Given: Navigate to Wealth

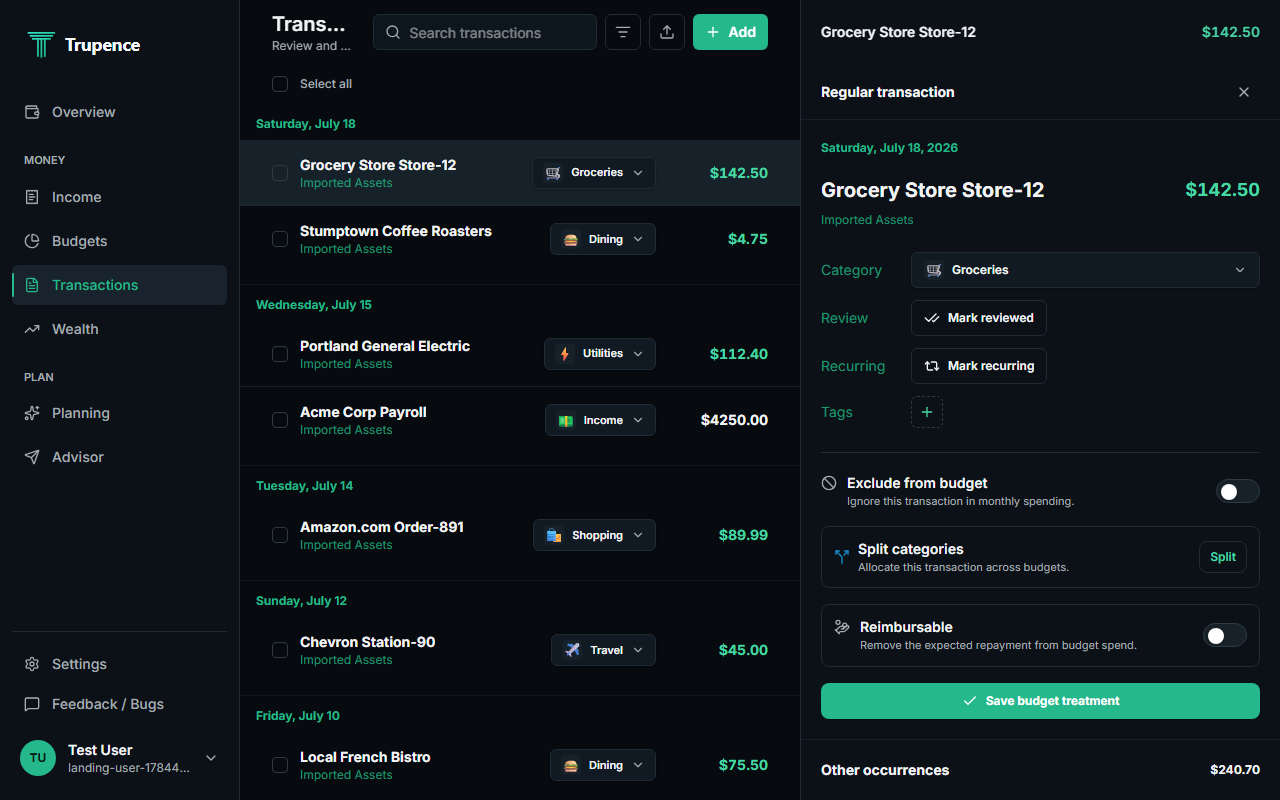Looking at the screenshot, I should [119, 329].
